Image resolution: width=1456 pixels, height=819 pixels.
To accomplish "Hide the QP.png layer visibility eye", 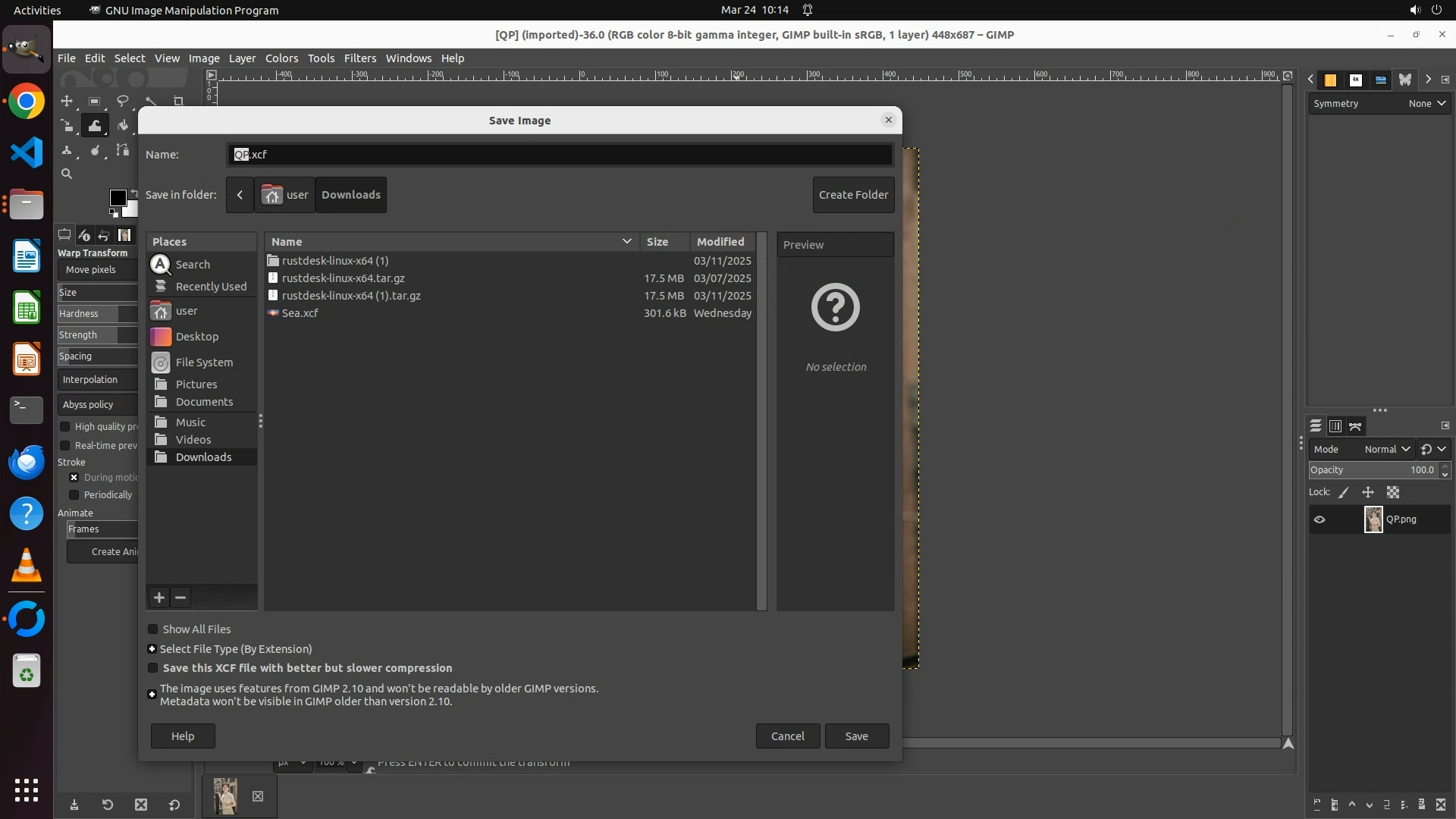I will click(x=1319, y=520).
